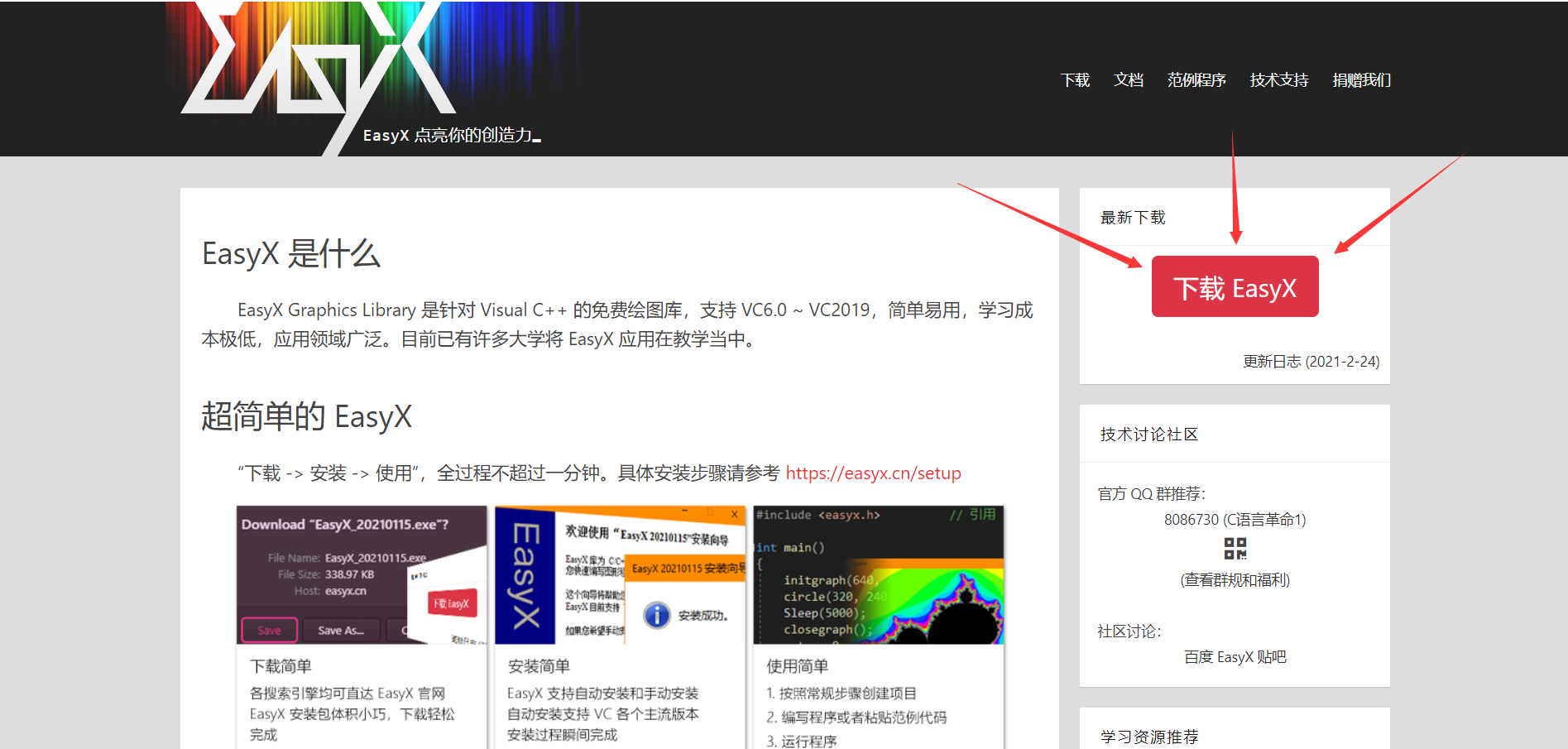Open the 技术支持 page
This screenshot has width=1568, height=749.
coord(1278,79)
